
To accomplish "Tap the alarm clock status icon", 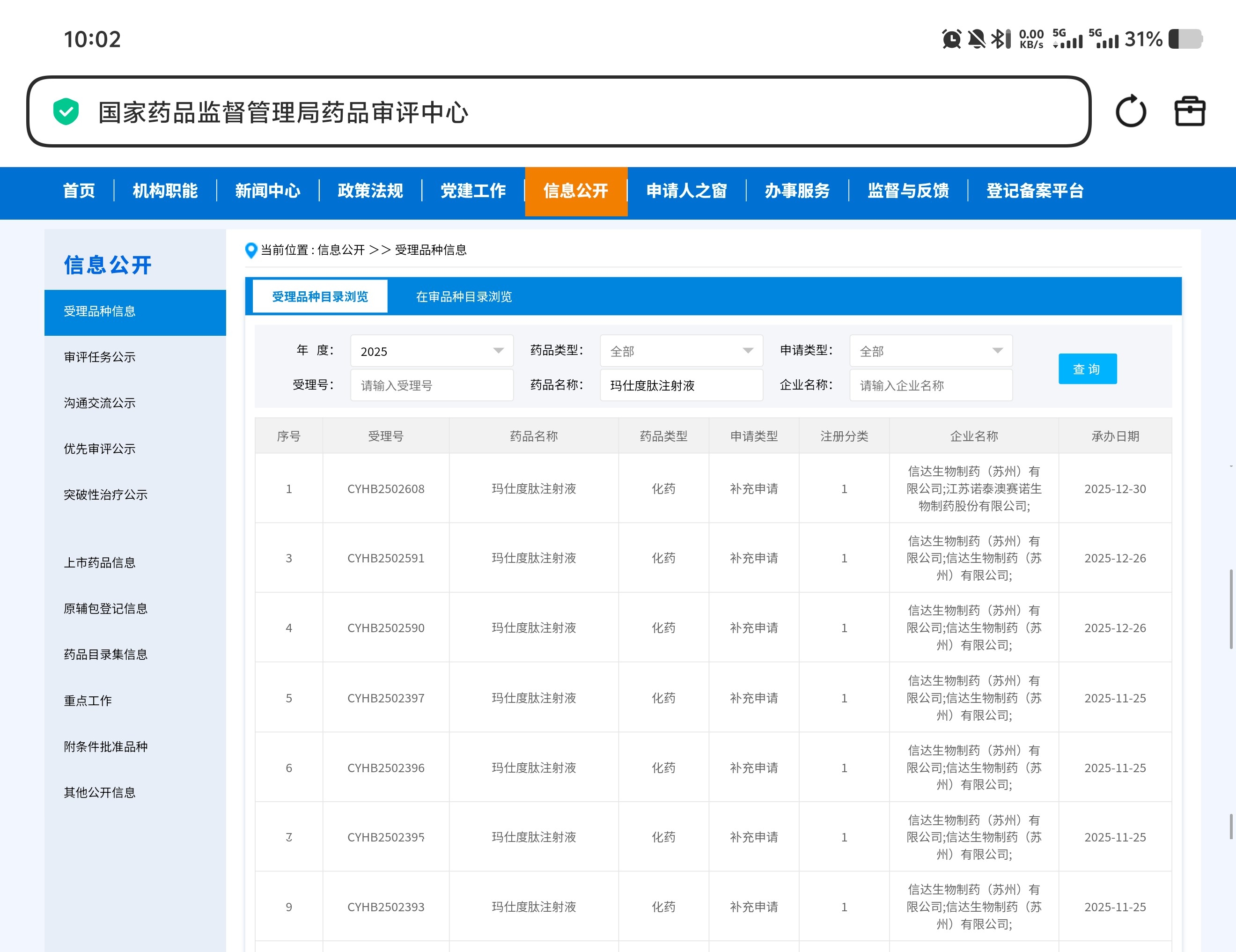I will (951, 39).
